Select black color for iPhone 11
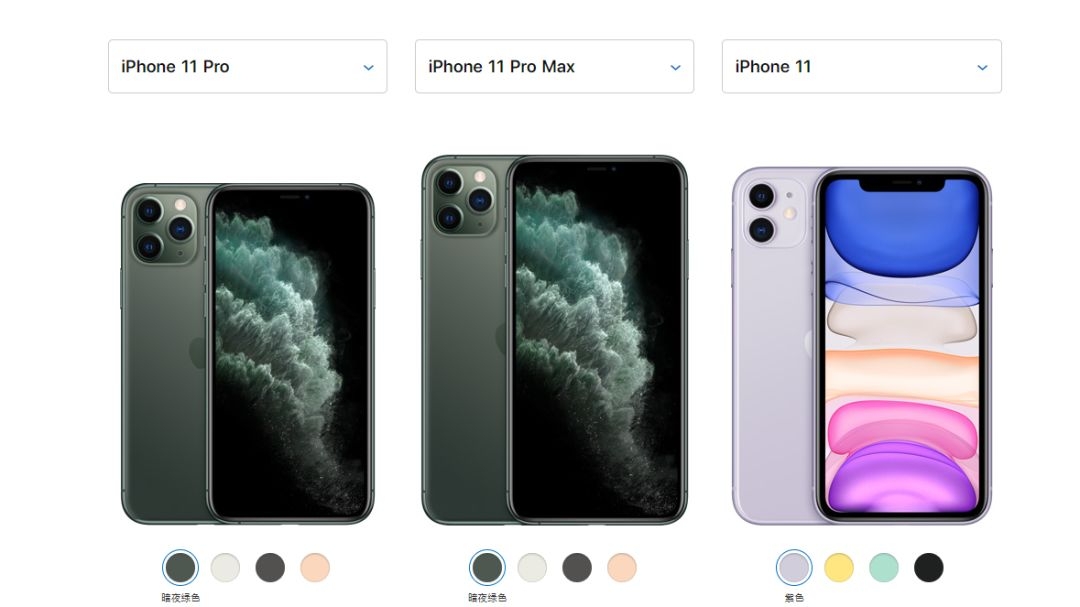The image size is (1080, 607). [x=928, y=568]
